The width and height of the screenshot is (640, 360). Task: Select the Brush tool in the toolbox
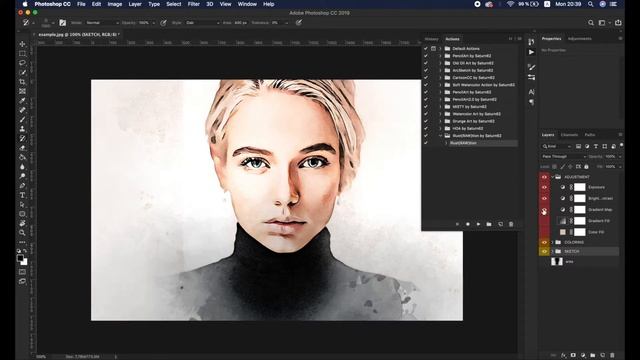(x=22, y=120)
